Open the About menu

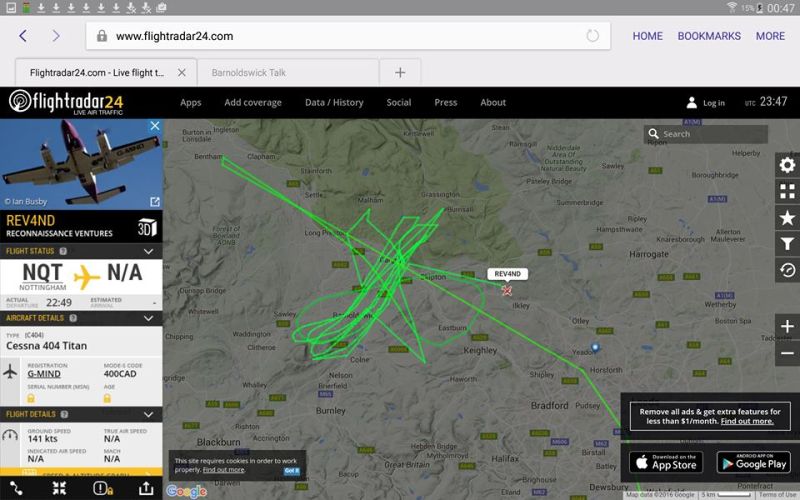(493, 103)
